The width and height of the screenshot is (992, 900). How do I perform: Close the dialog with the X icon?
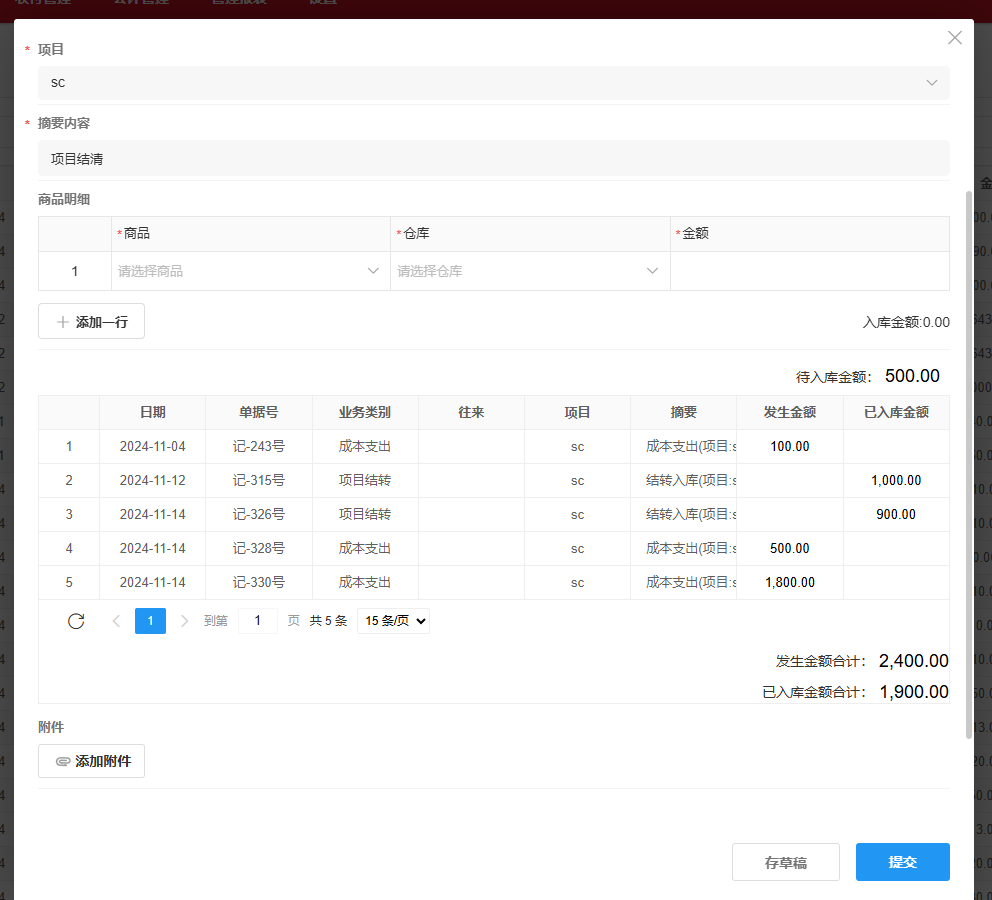954,37
